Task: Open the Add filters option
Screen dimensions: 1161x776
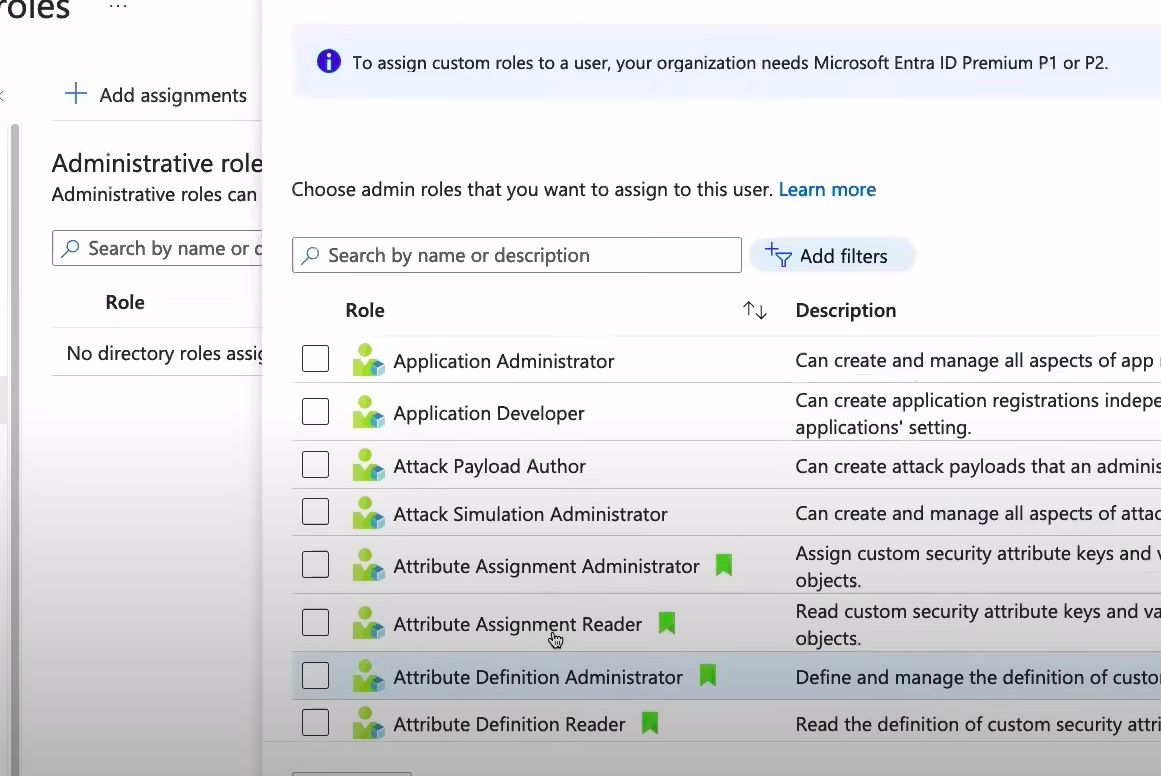Action: pyautogui.click(x=831, y=256)
